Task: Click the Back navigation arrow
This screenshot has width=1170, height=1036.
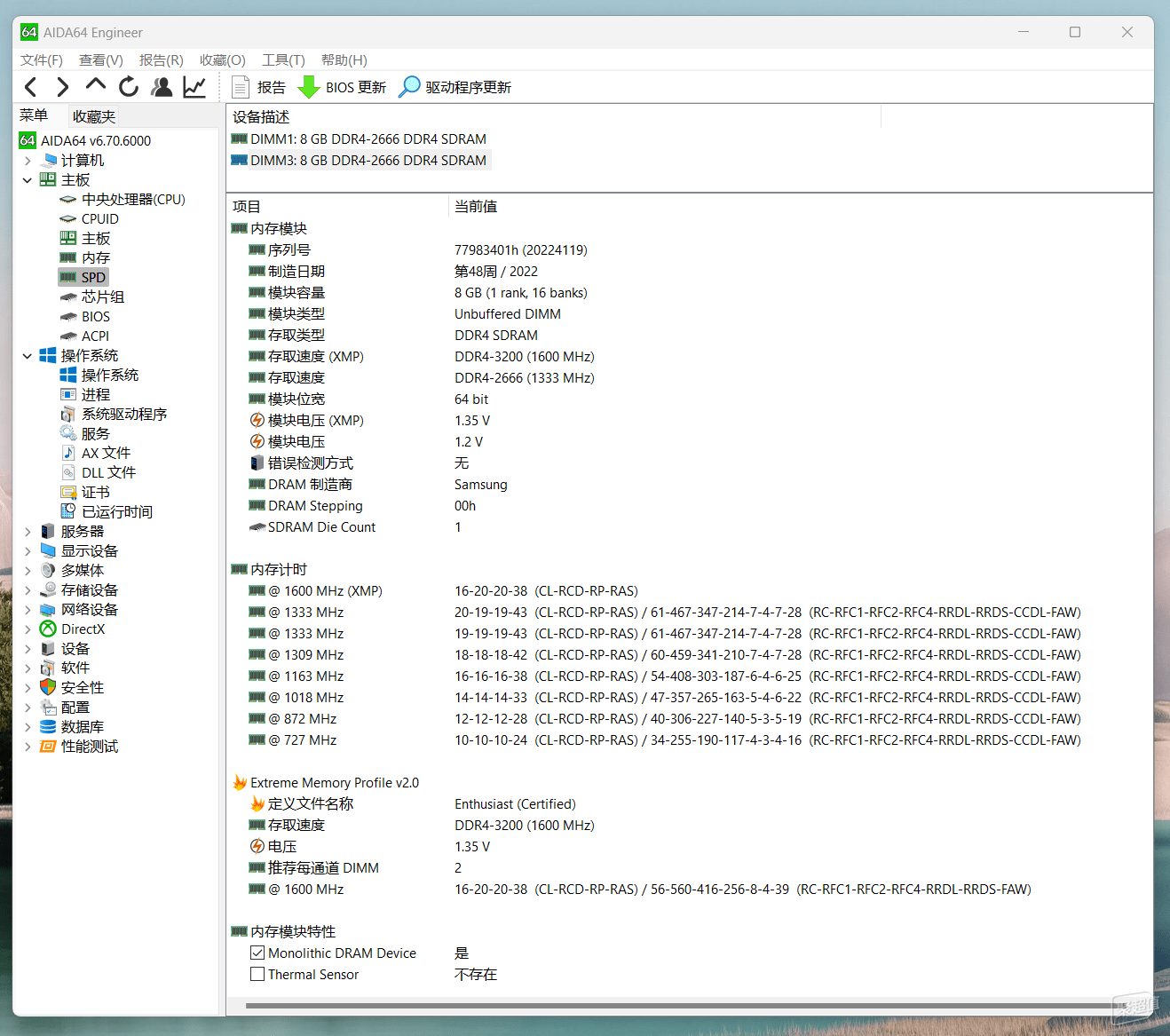Action: tap(31, 87)
